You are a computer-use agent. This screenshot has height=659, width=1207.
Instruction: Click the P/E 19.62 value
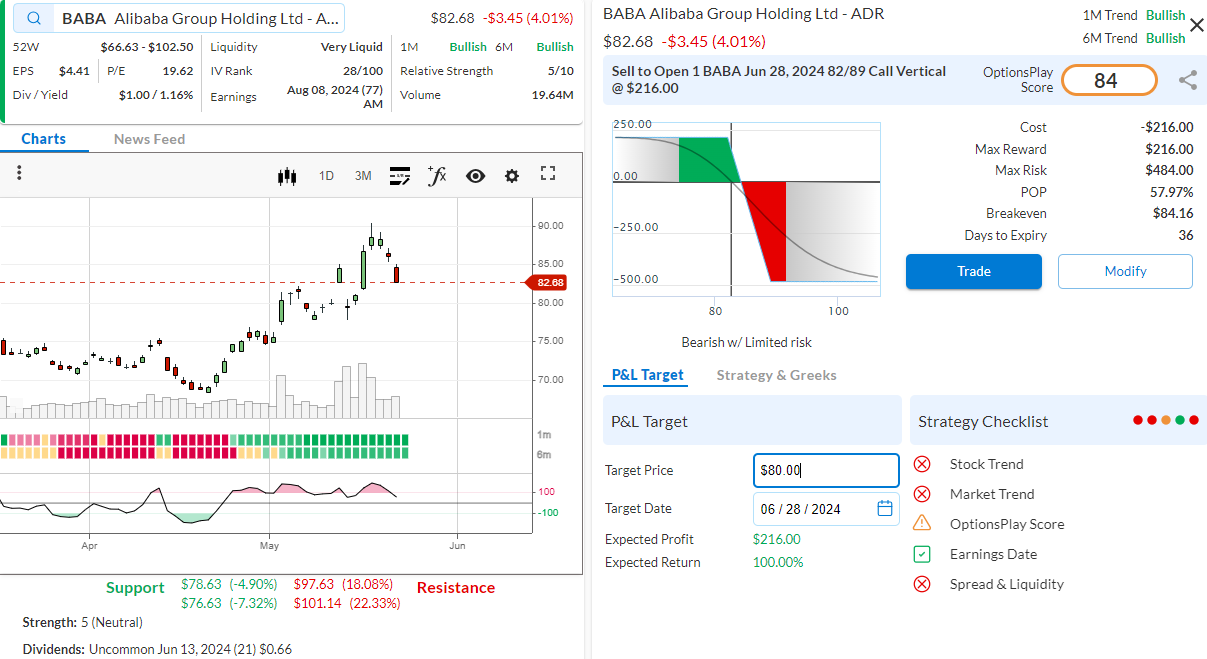[178, 71]
